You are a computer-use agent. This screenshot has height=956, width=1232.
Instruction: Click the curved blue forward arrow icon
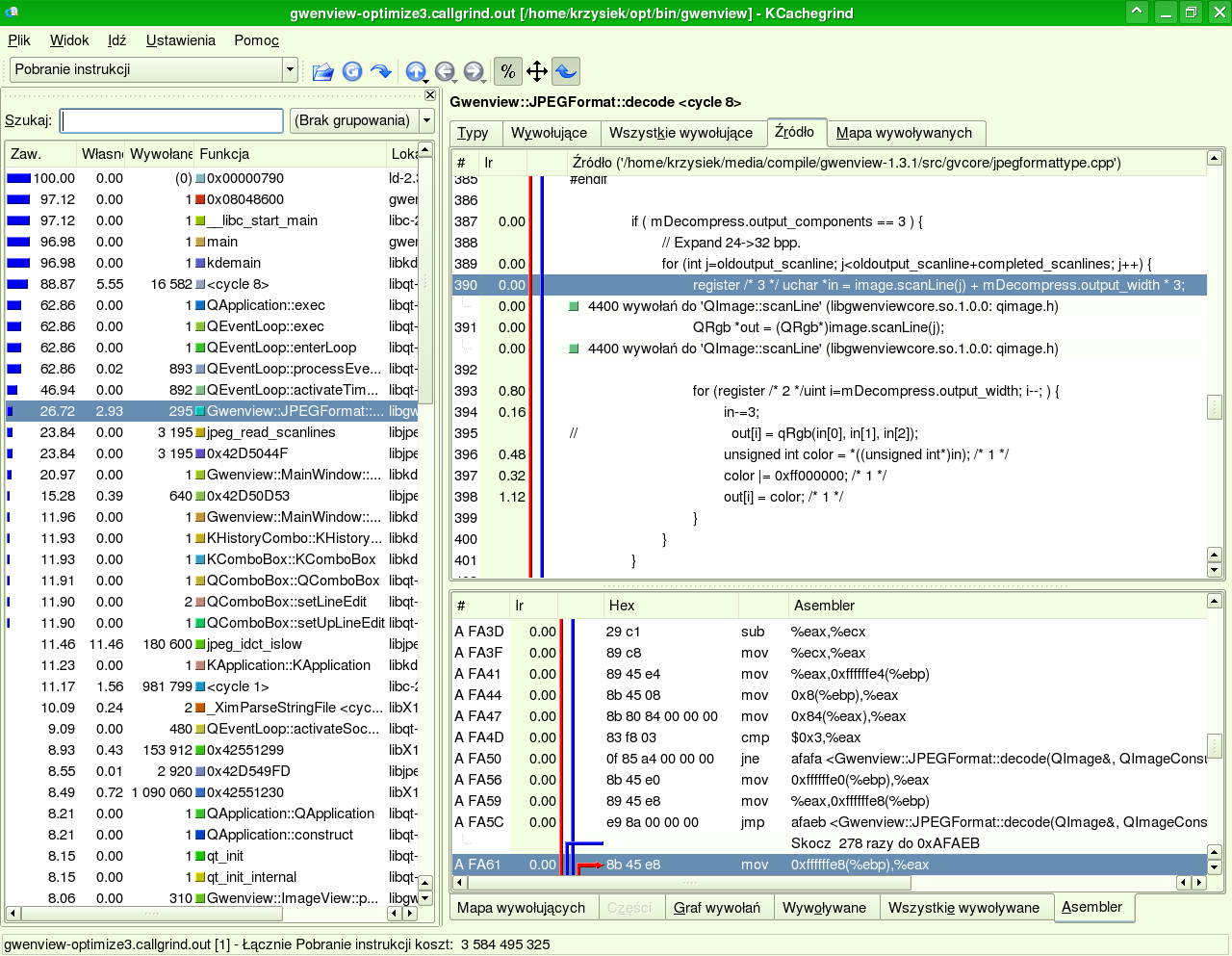(x=381, y=71)
